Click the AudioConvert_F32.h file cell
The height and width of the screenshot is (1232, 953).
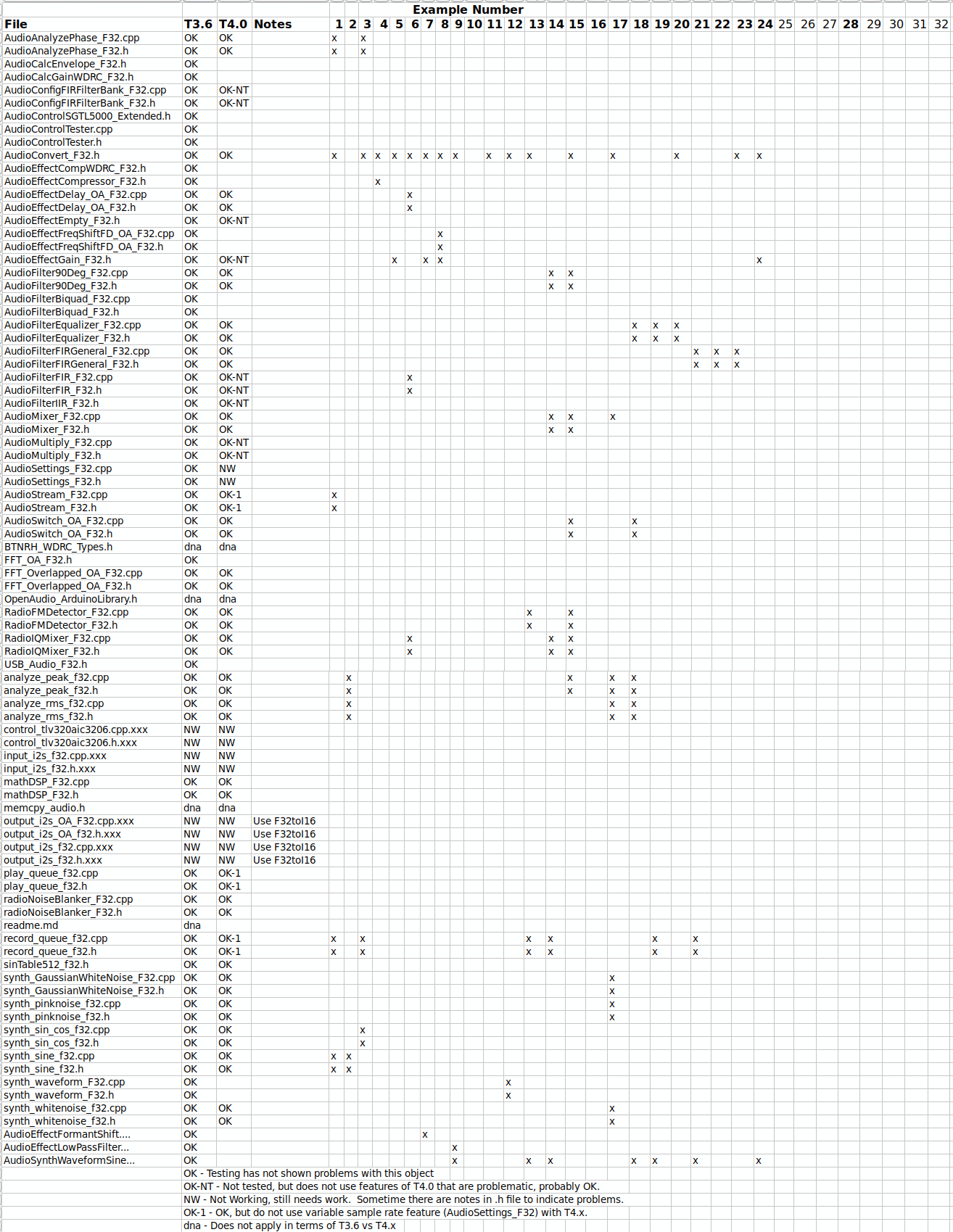pyautogui.click(x=91, y=155)
